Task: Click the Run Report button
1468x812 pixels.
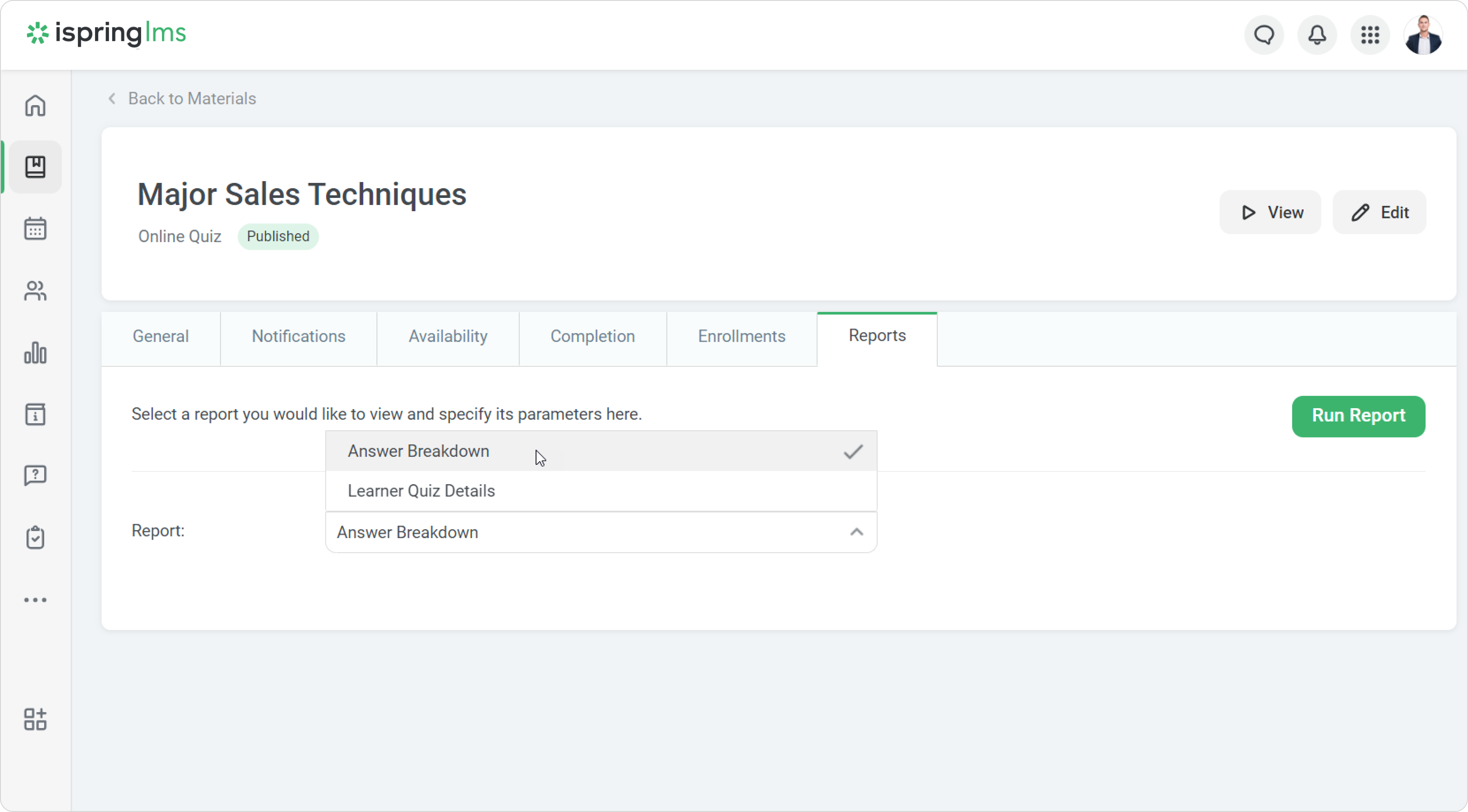Action: (1358, 416)
